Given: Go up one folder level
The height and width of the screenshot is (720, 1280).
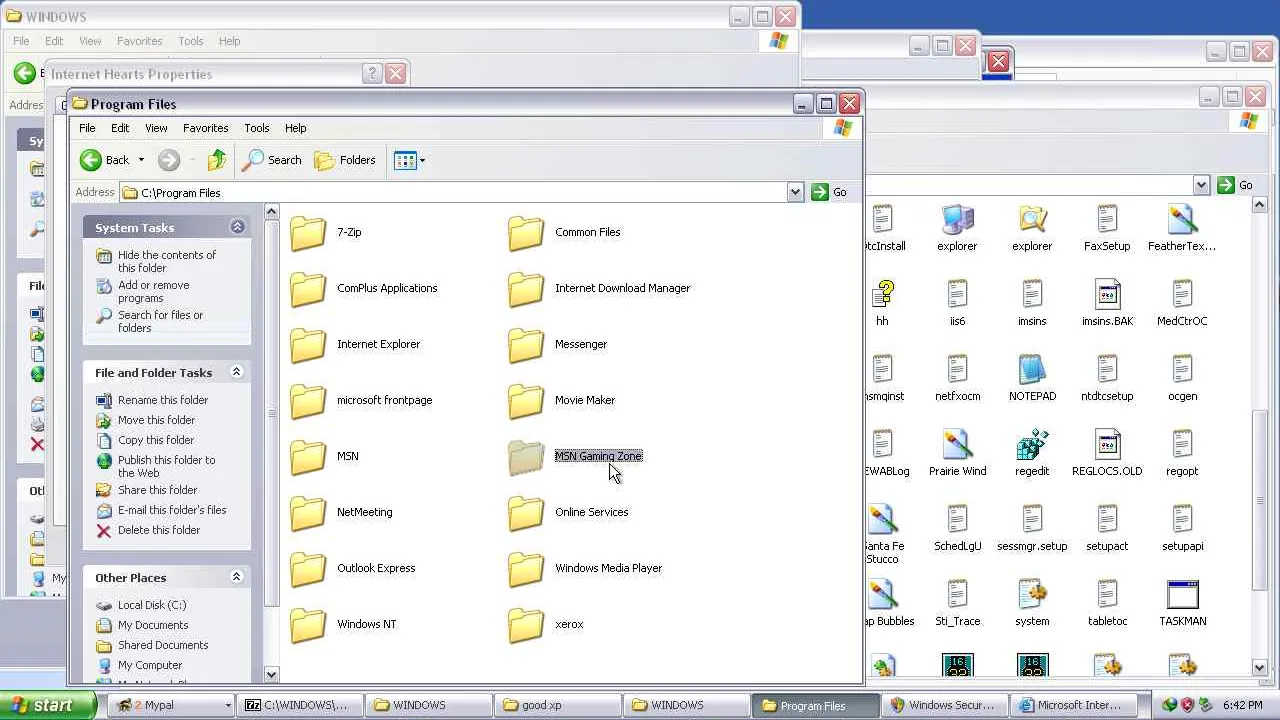Looking at the screenshot, I should click(217, 160).
